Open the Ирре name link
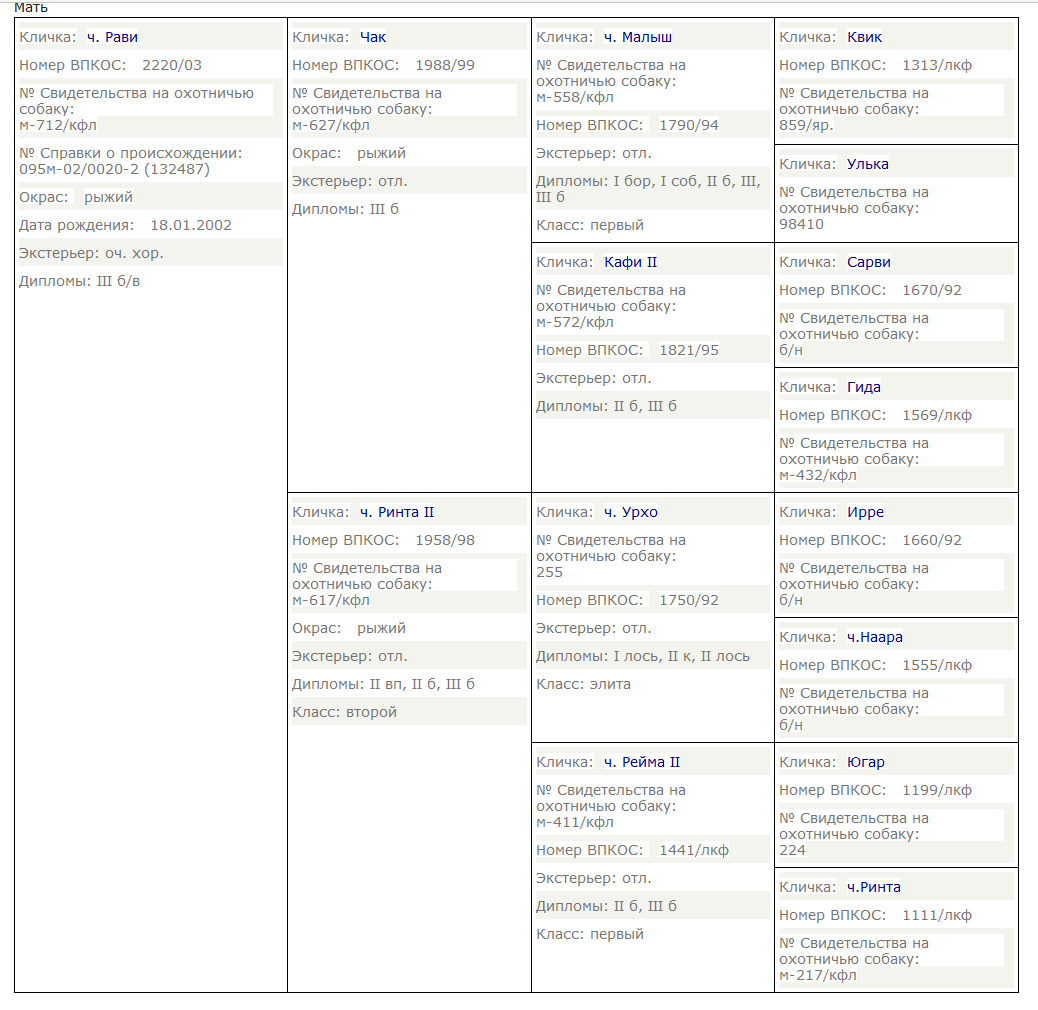This screenshot has height=1010, width=1038. (x=865, y=512)
